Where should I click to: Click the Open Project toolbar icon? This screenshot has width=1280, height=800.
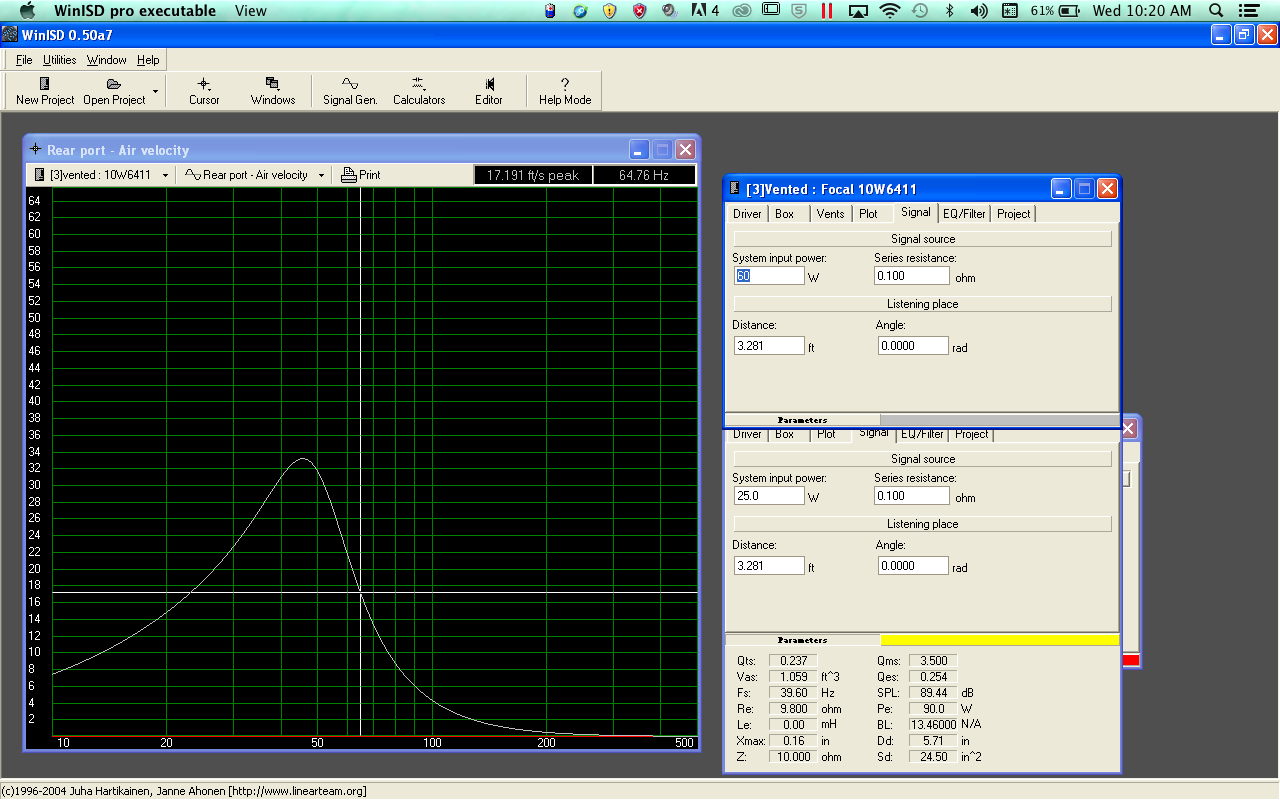(114, 91)
